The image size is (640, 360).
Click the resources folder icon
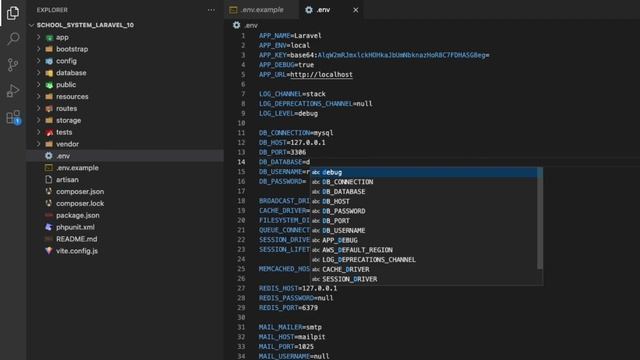point(49,96)
